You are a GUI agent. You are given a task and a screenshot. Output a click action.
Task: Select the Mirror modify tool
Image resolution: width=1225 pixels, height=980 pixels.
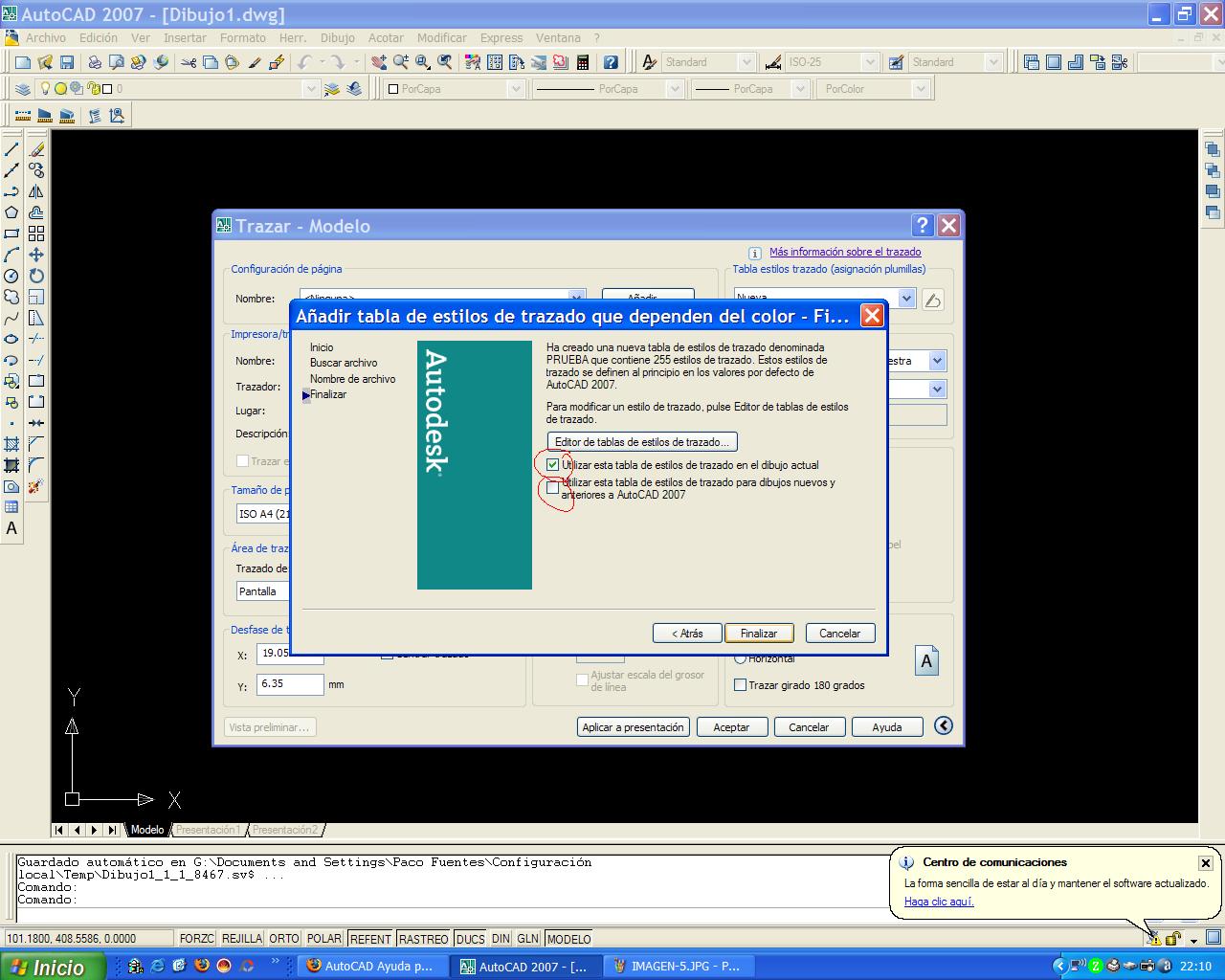tap(36, 191)
